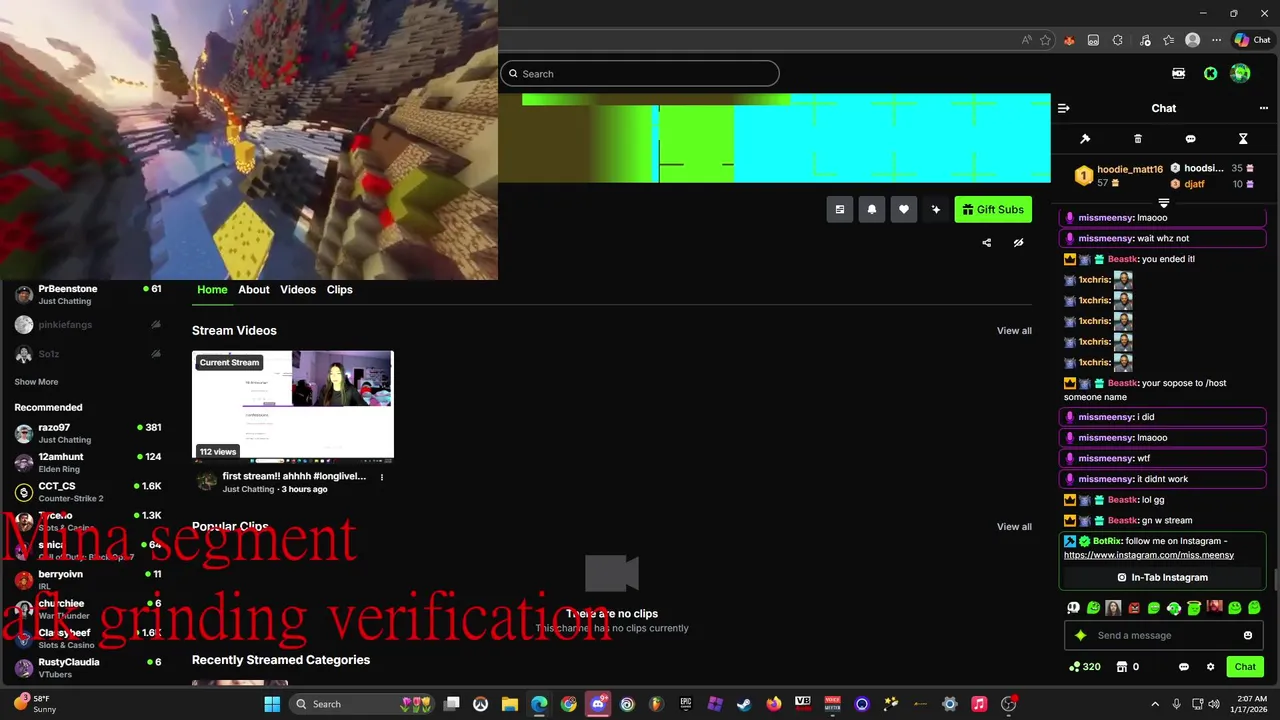Open the moderator gavel tool

tap(1085, 139)
